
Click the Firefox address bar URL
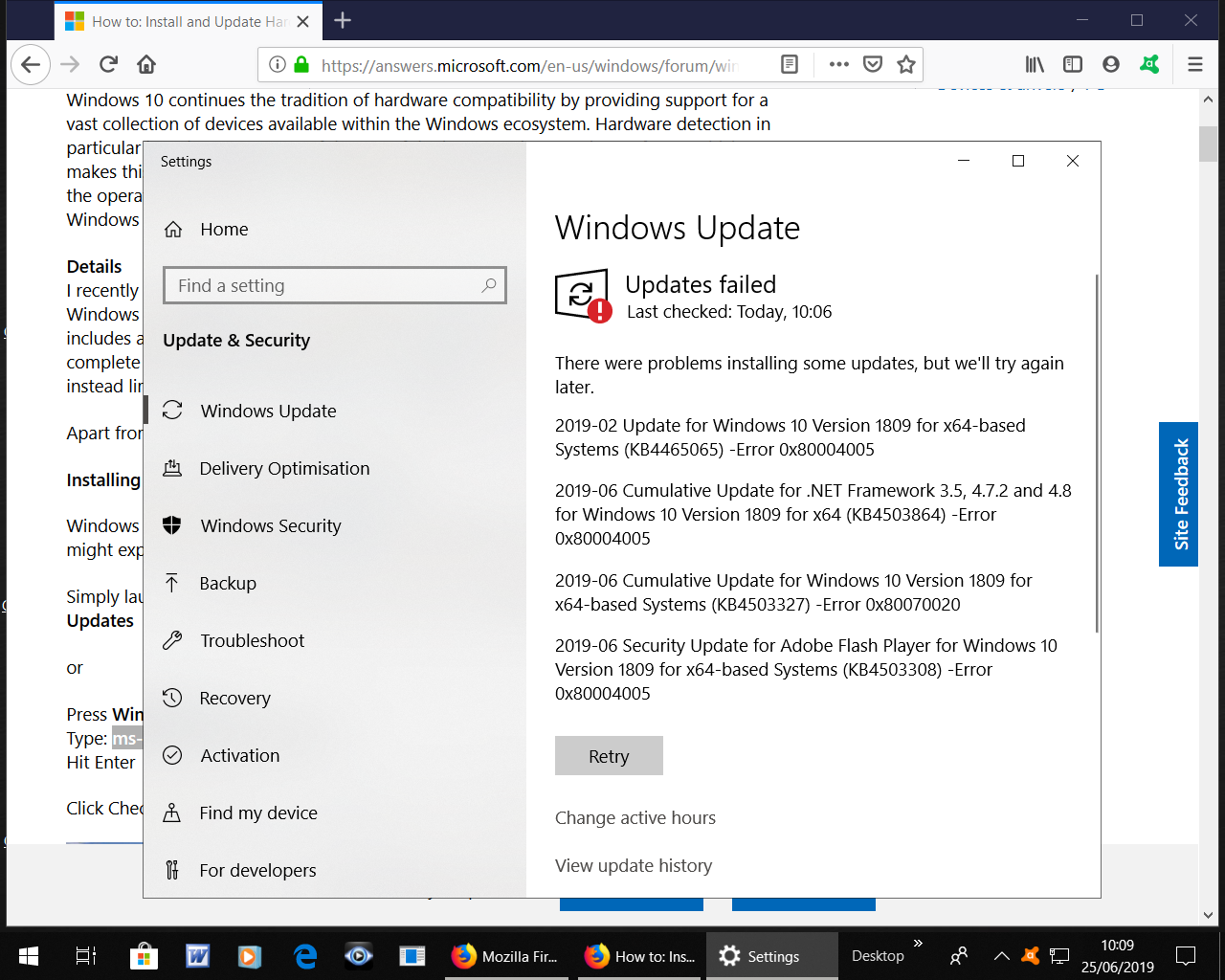pos(528,65)
